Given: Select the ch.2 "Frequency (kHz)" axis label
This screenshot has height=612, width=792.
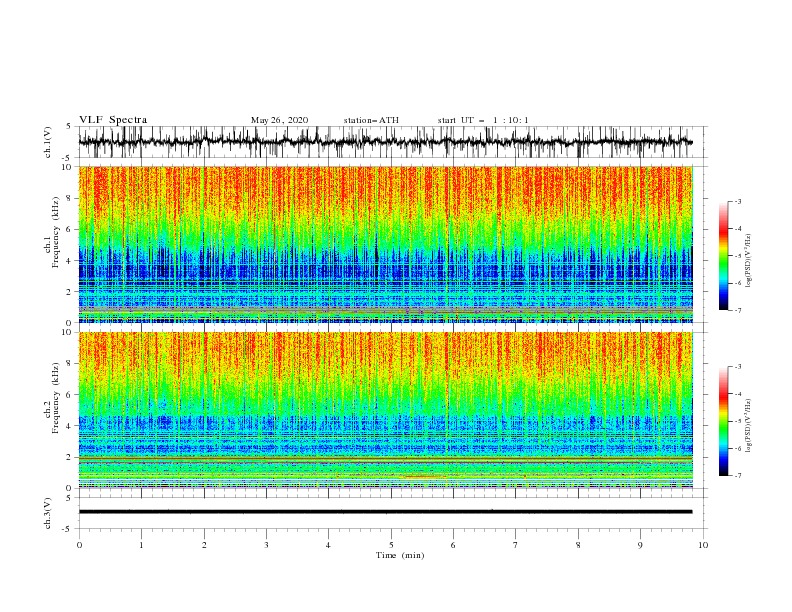Looking at the screenshot, I should tap(56, 398).
